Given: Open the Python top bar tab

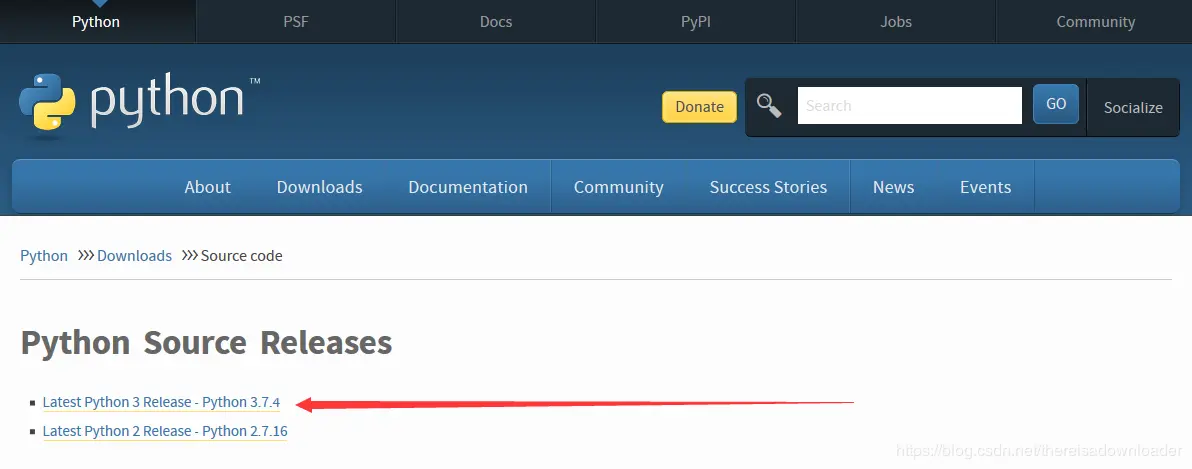Looking at the screenshot, I should pyautogui.click(x=96, y=21).
